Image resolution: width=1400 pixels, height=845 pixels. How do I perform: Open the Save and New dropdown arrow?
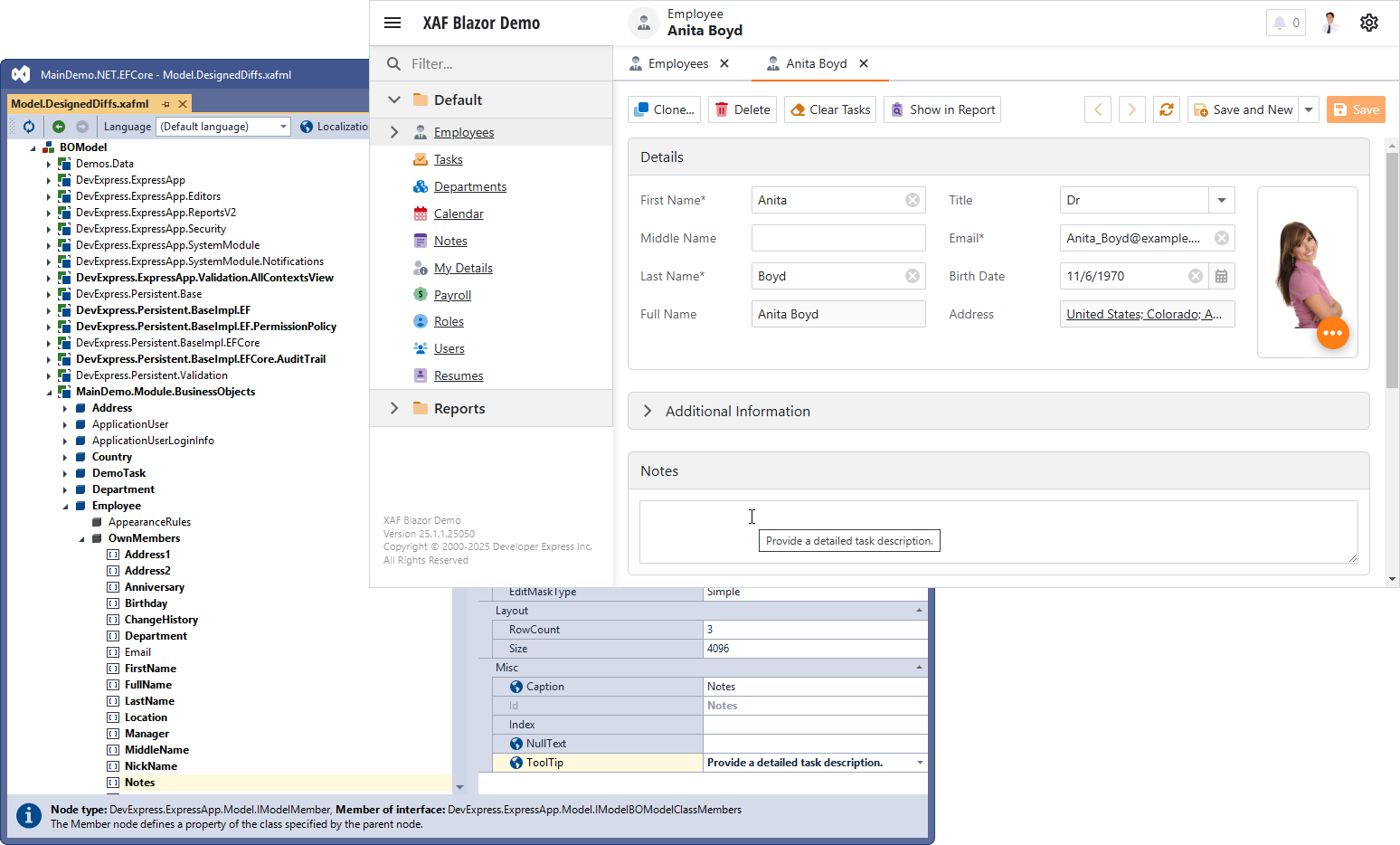(x=1308, y=109)
